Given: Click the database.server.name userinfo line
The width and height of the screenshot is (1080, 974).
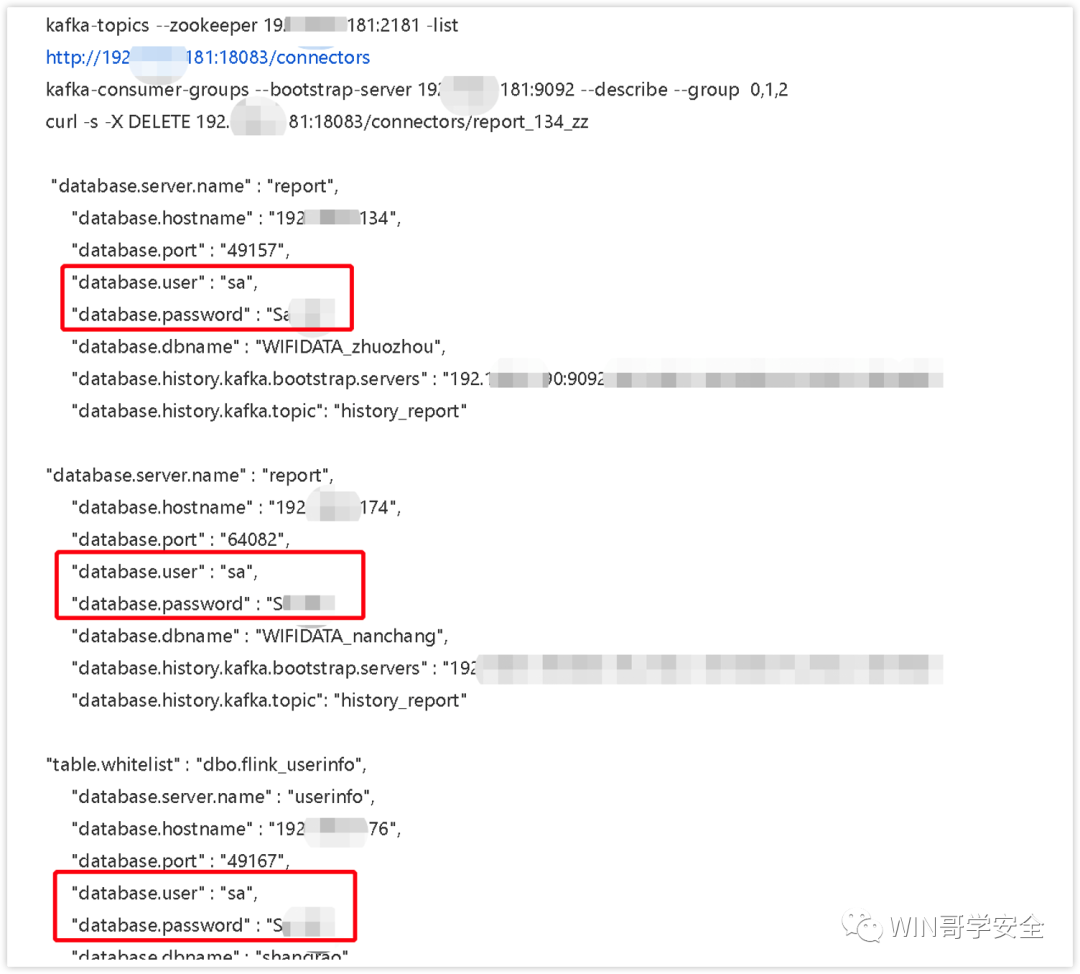Looking at the screenshot, I should [x=223, y=797].
